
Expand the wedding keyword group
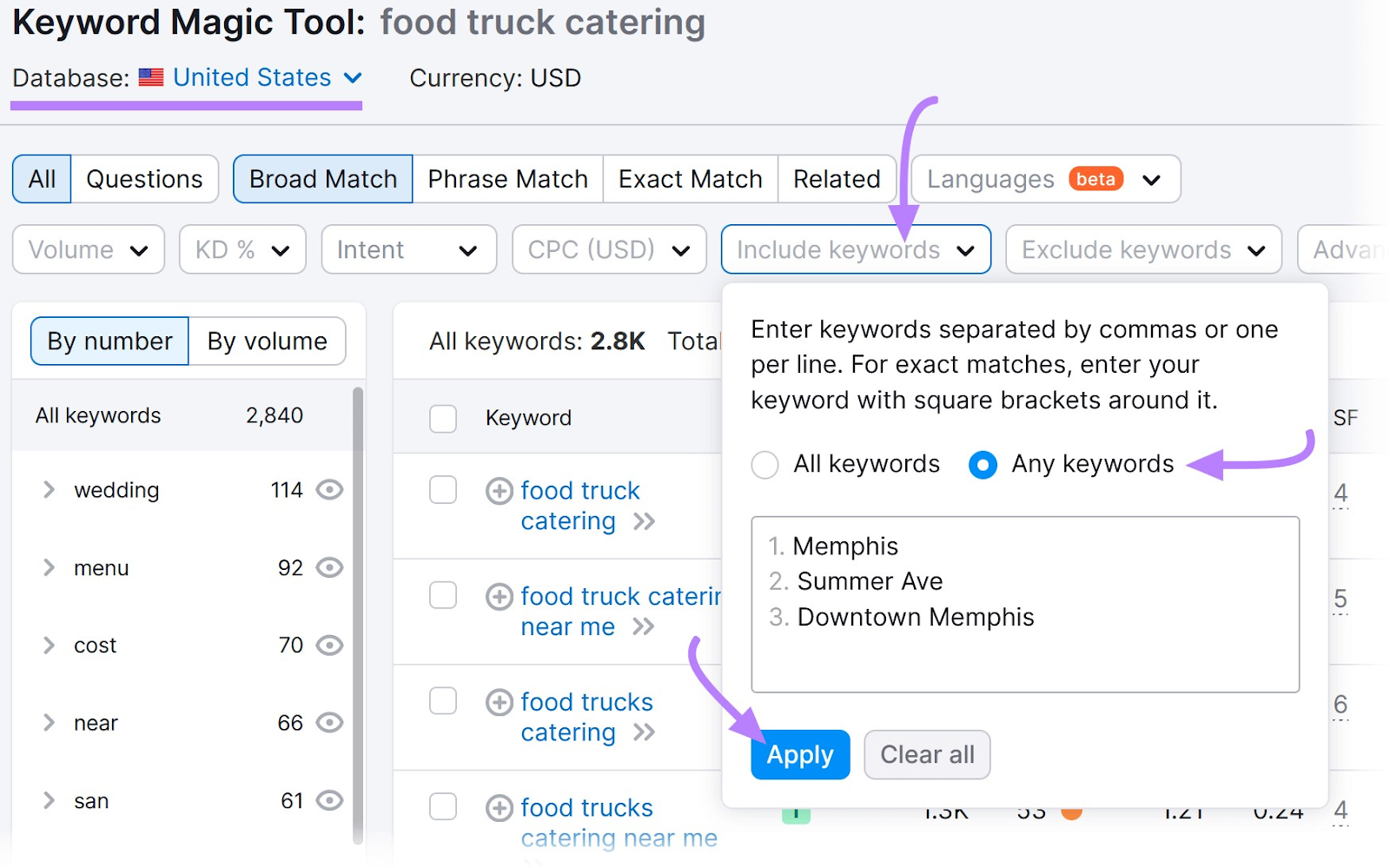click(49, 490)
